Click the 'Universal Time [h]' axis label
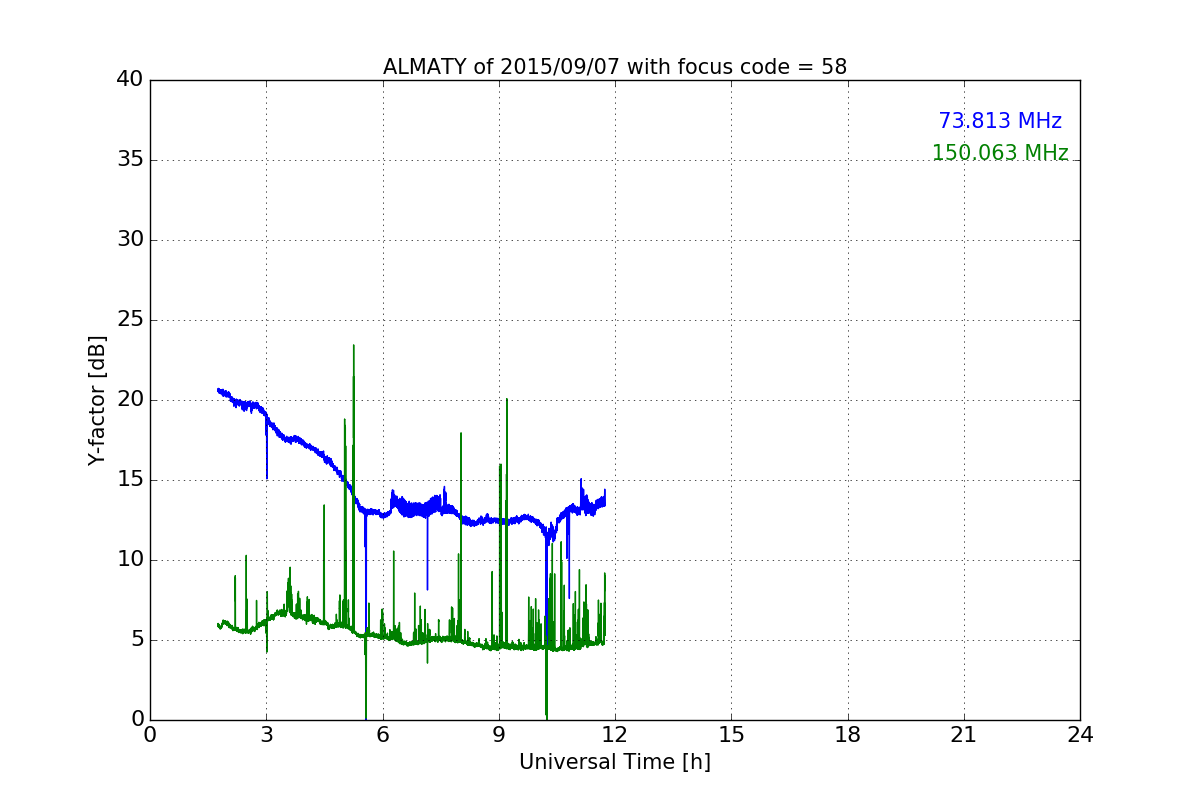This screenshot has height=800, width=1200. point(615,762)
